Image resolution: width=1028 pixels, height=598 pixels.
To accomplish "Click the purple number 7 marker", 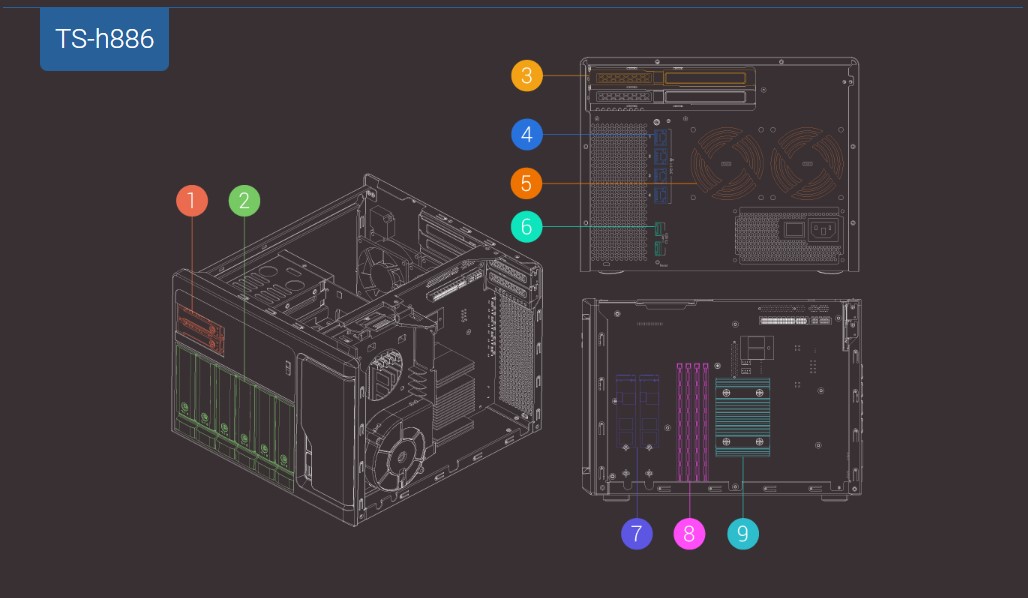I will click(636, 533).
